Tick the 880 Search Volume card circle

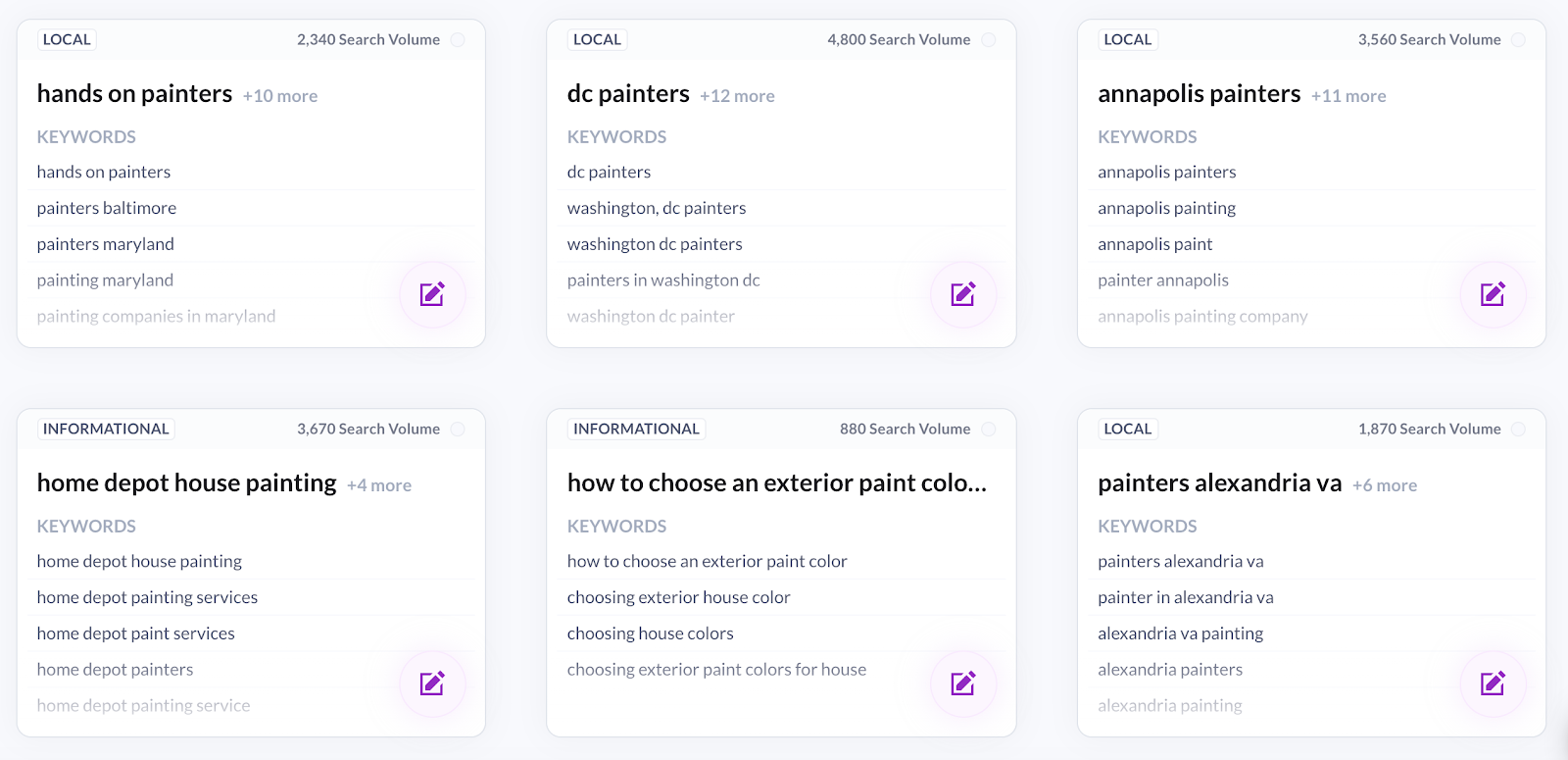989,430
